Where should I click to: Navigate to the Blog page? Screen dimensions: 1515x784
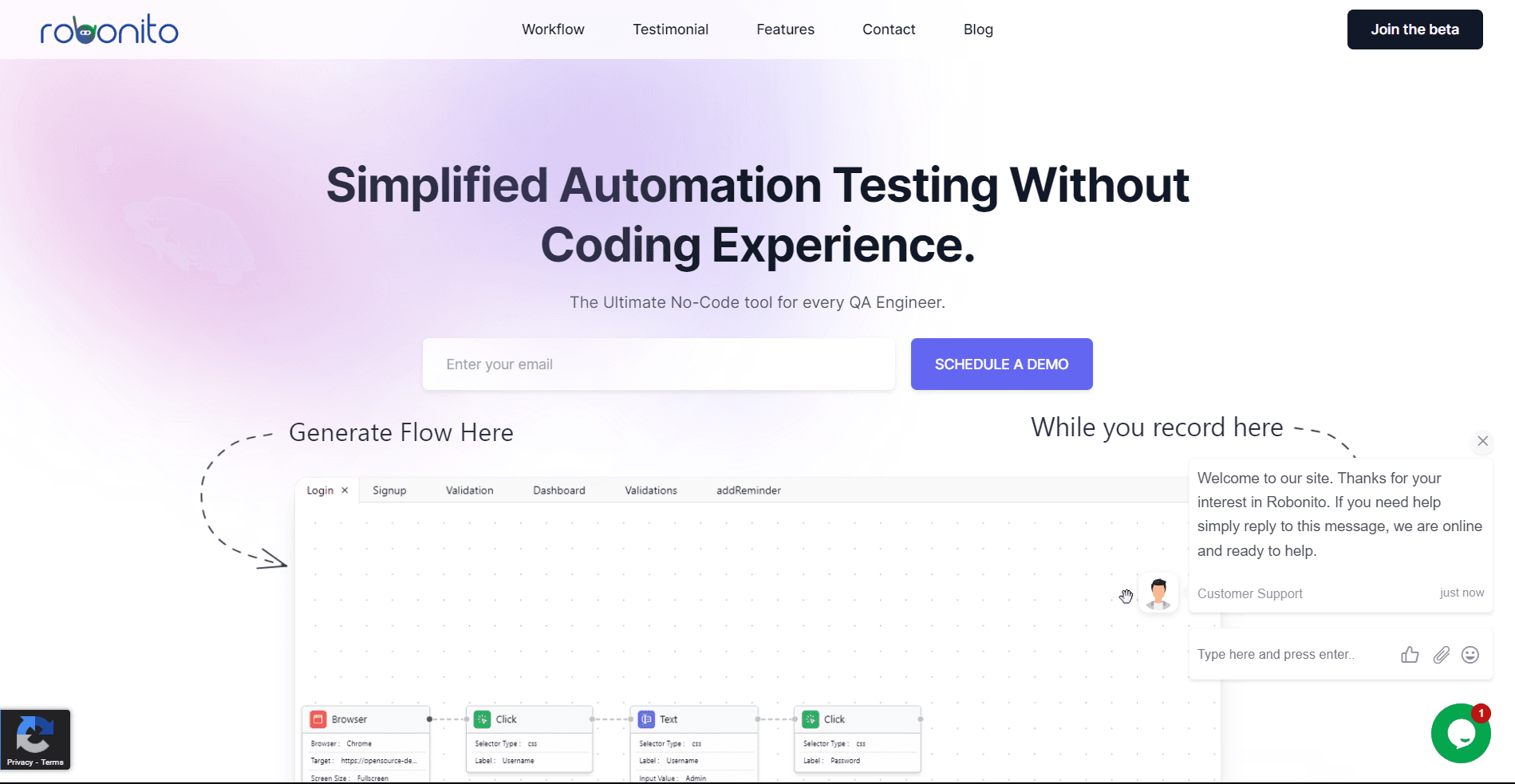pyautogui.click(x=978, y=30)
